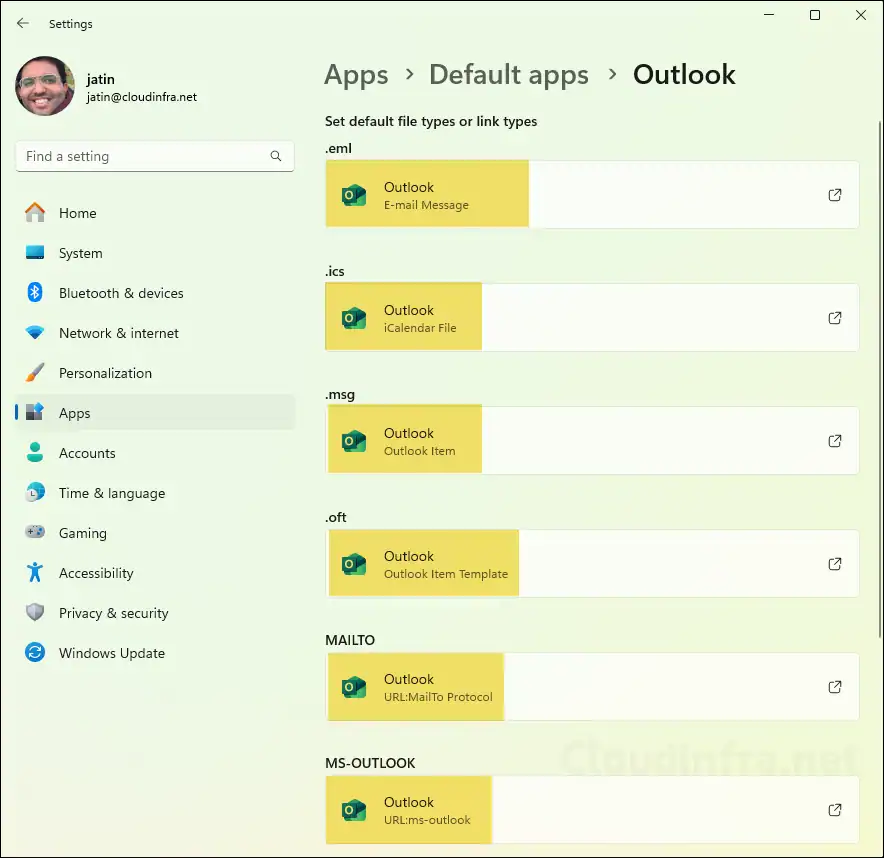Screen dimensions: 884x858
Task: Open the Home icon in sidebar
Action: tap(35, 213)
